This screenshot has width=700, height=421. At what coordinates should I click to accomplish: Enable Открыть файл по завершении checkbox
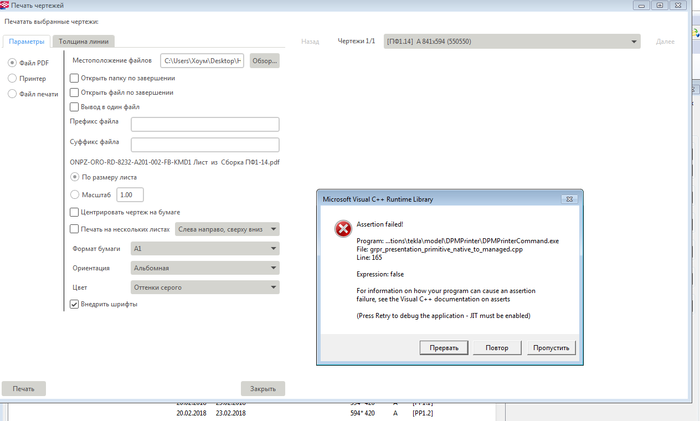(x=74, y=92)
